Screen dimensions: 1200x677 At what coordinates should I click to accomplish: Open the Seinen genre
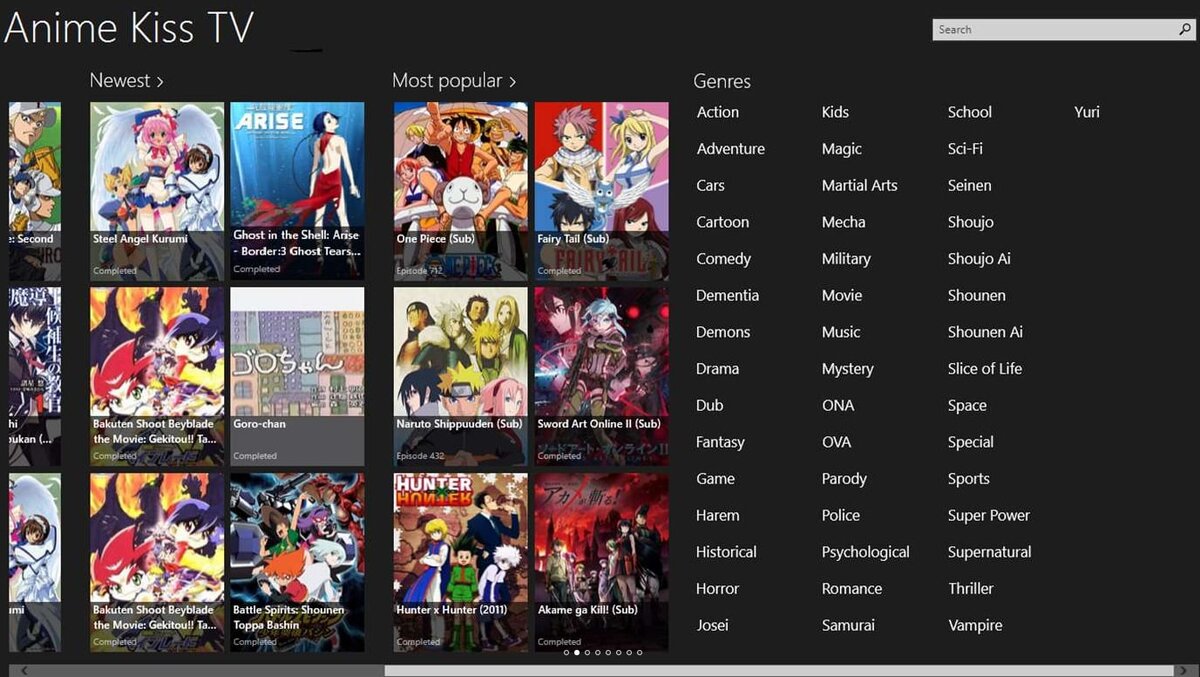pyautogui.click(x=970, y=185)
